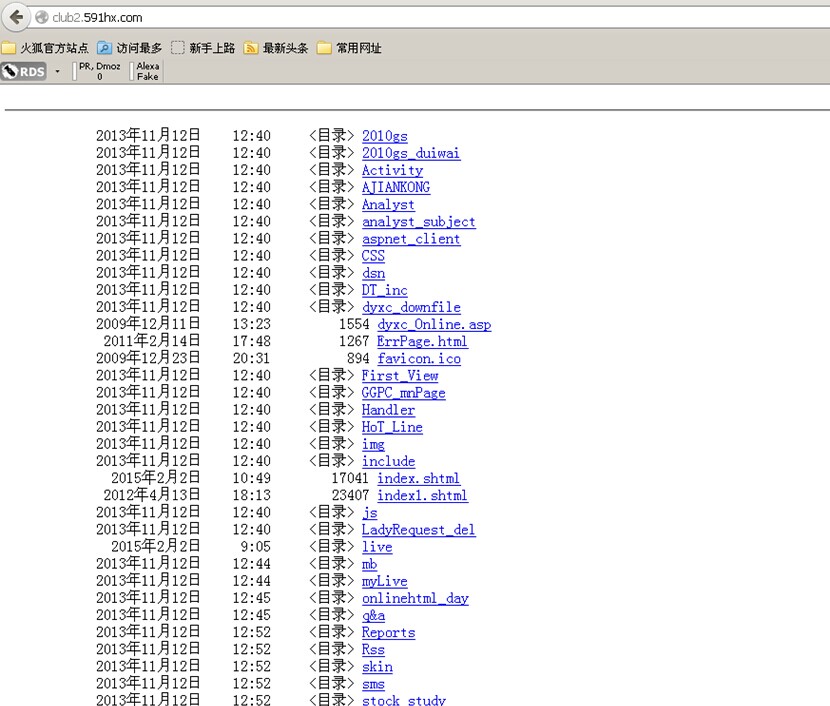This screenshot has width=830, height=706.
Task: Click the date 2012年4月13日
Action: pyautogui.click(x=152, y=495)
